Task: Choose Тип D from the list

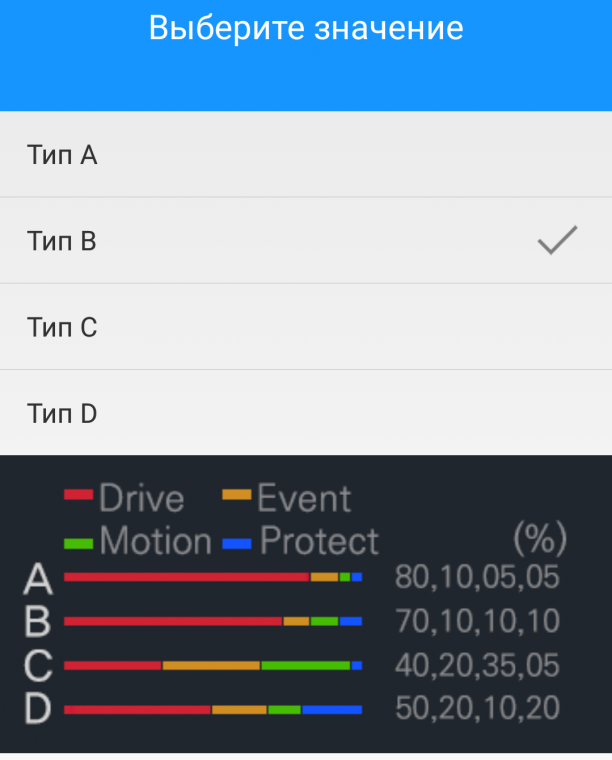Action: pos(306,412)
